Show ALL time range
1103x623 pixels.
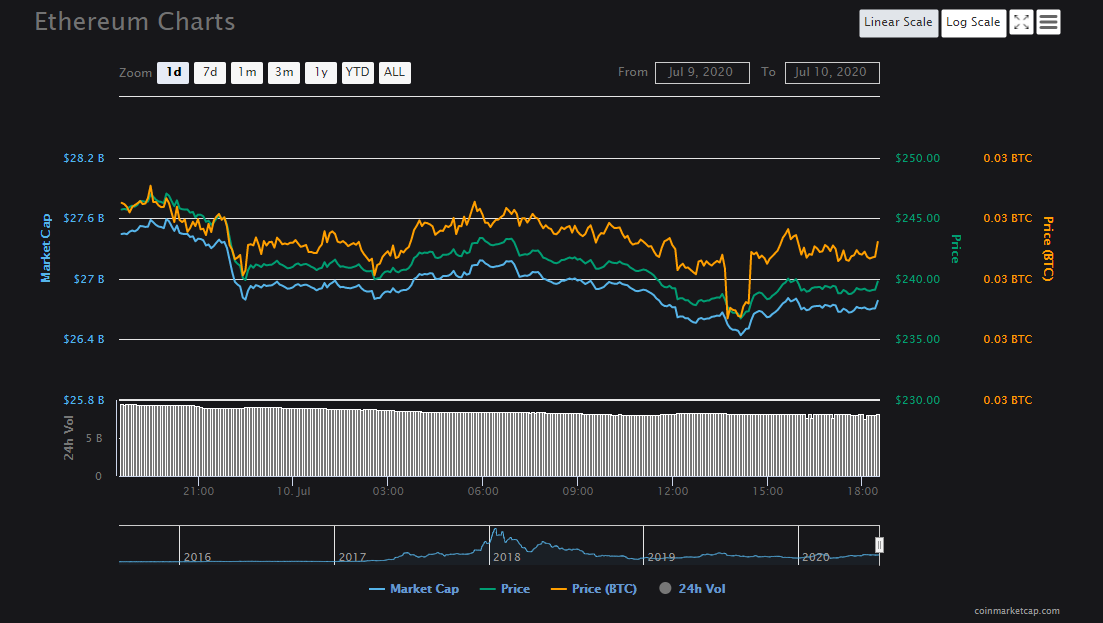tap(395, 73)
